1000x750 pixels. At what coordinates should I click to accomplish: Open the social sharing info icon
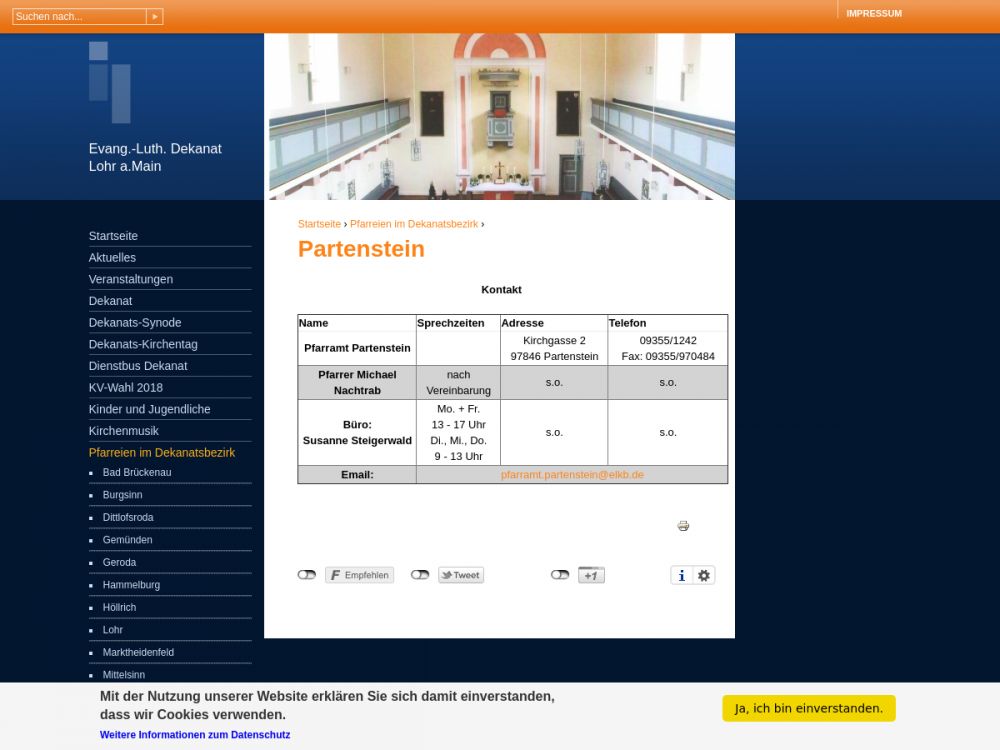pyautogui.click(x=682, y=575)
